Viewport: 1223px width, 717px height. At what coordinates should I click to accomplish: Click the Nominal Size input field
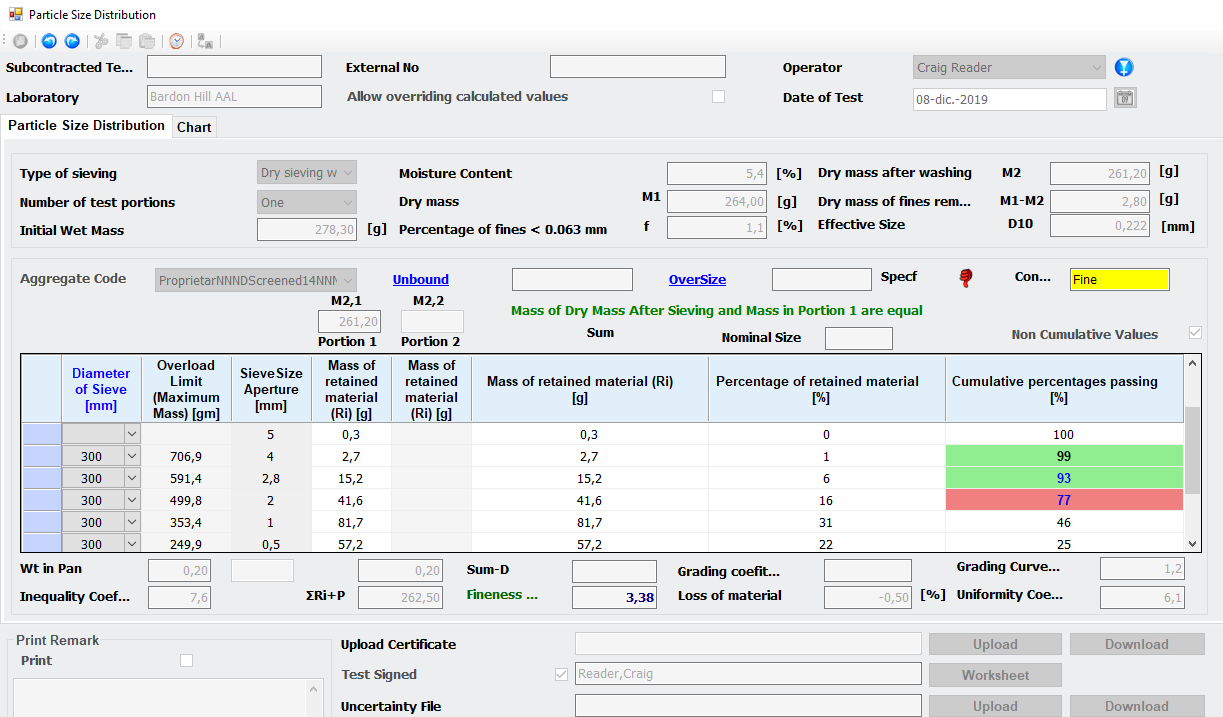(859, 338)
